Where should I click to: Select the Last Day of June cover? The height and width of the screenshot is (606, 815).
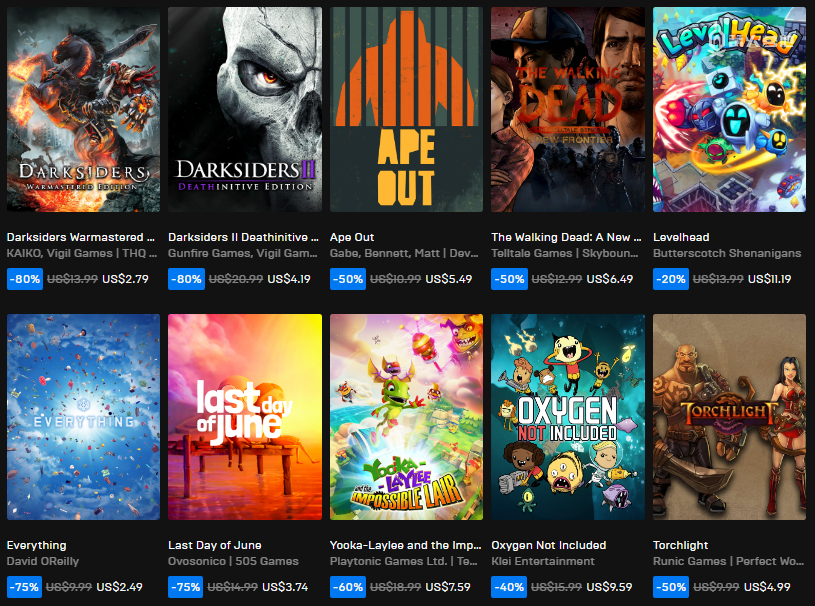[x=245, y=417]
